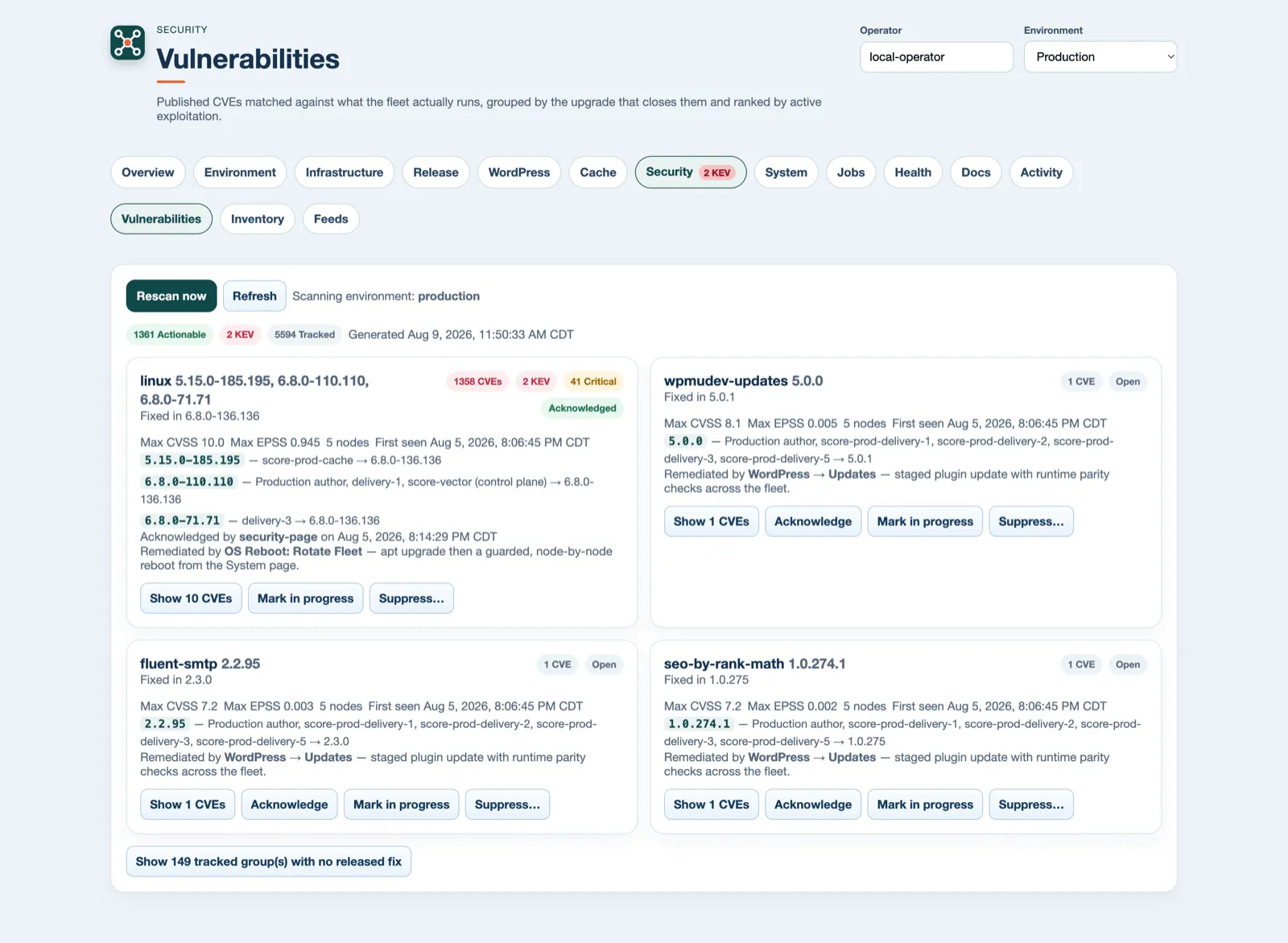Open the Release tab
This screenshot has height=943, width=1288.
436,172
